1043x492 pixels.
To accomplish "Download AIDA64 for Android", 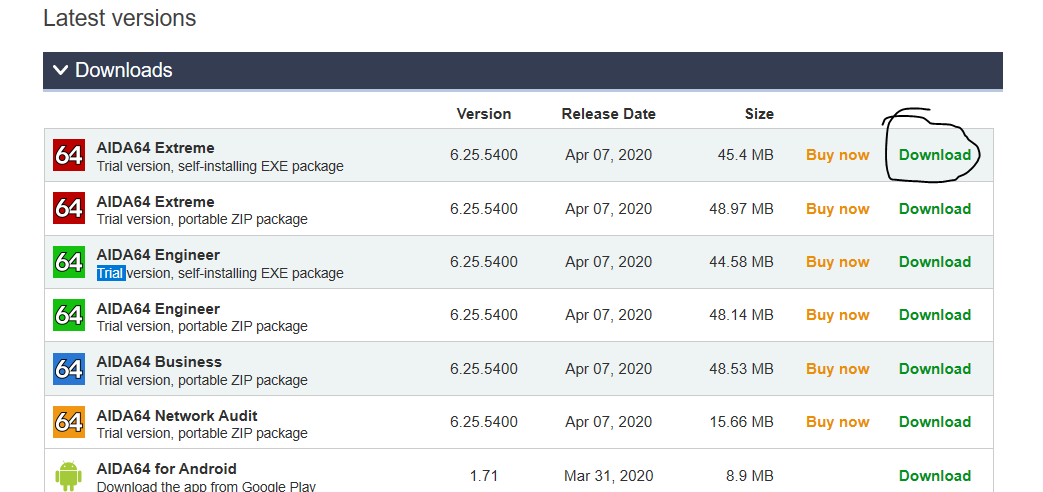I will (x=935, y=476).
